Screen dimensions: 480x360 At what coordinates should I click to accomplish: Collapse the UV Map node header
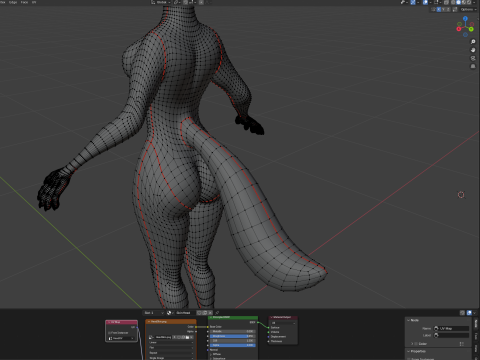click(109, 322)
